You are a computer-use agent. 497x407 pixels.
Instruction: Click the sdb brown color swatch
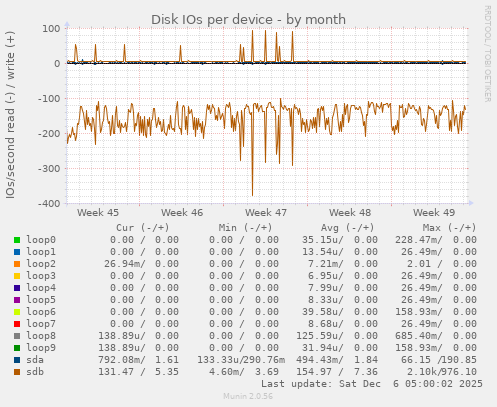tap(17, 372)
